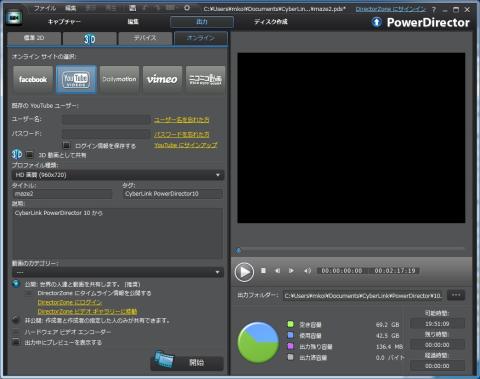Click the output folder path field
Screen dimensions: 480x379
(x=363, y=295)
